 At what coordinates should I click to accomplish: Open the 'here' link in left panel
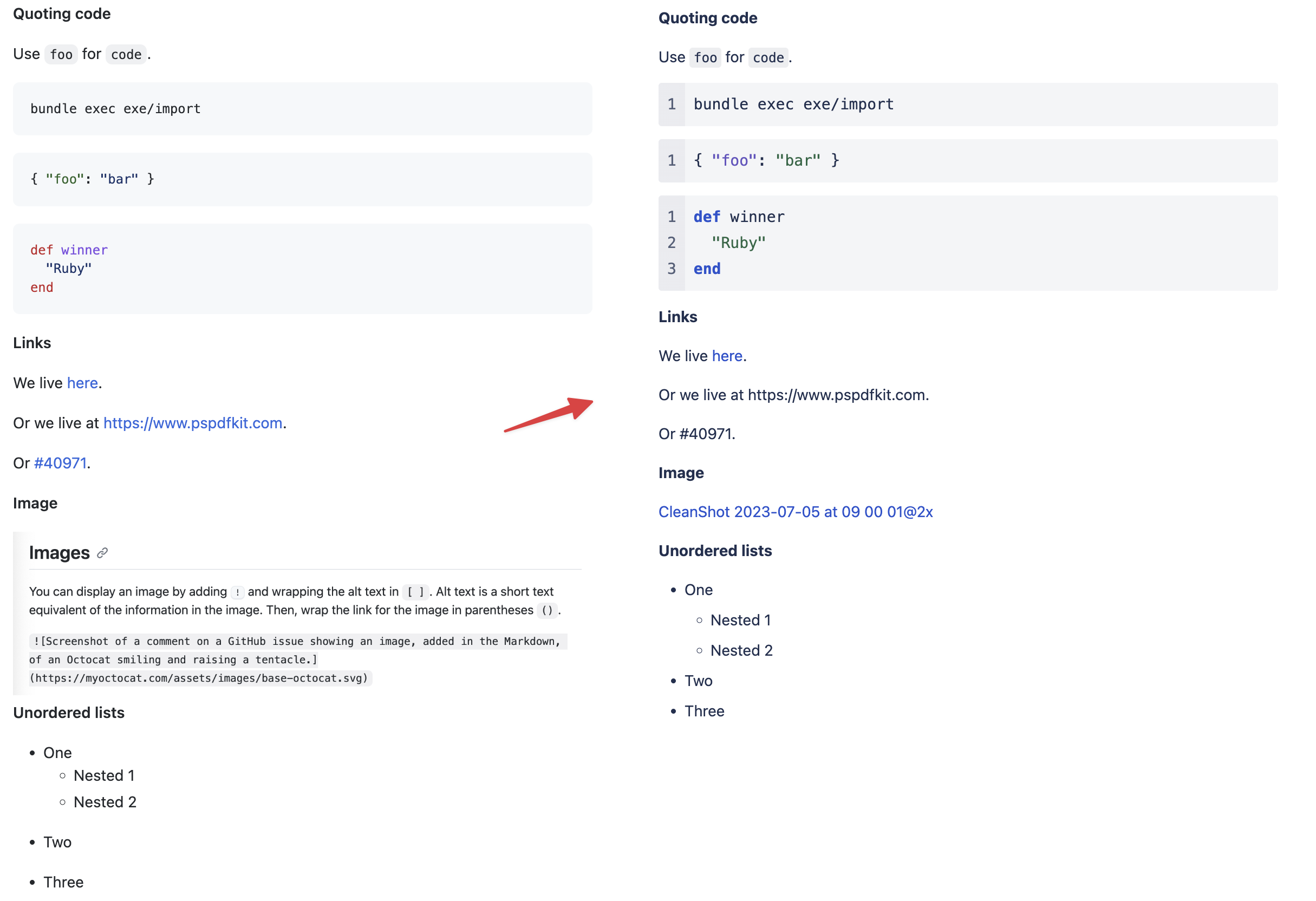(83, 383)
